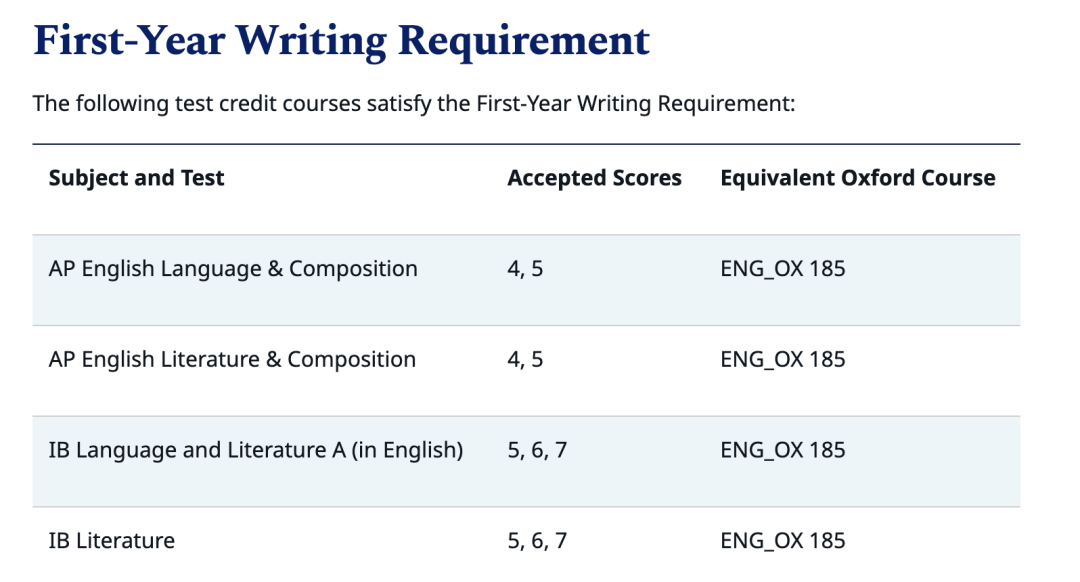Click the 5, 6, 7 score for IB Language and Literature

pyautogui.click(x=537, y=450)
